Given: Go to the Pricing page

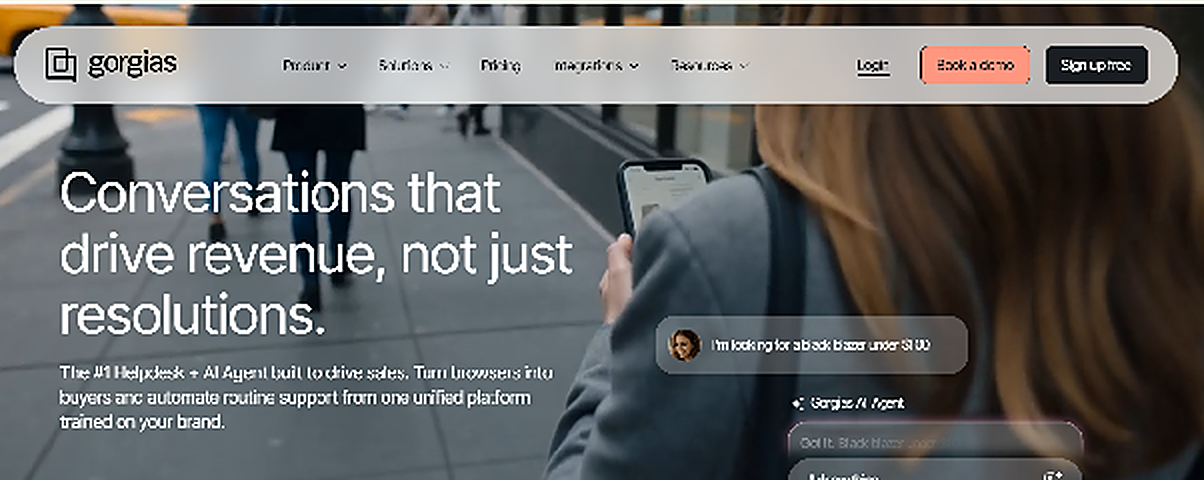Looking at the screenshot, I should (500, 65).
